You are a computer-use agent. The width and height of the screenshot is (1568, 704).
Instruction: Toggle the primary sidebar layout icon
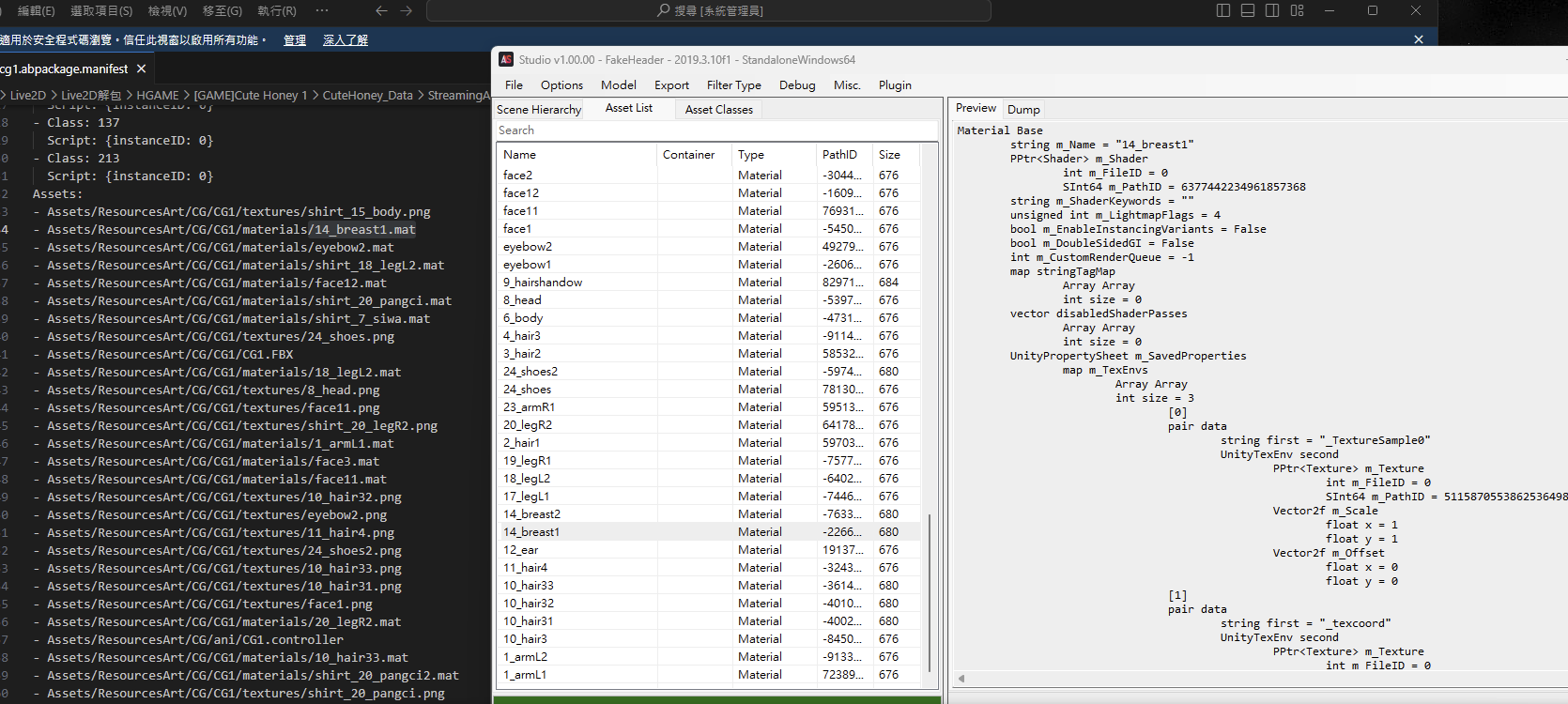[1223, 10]
